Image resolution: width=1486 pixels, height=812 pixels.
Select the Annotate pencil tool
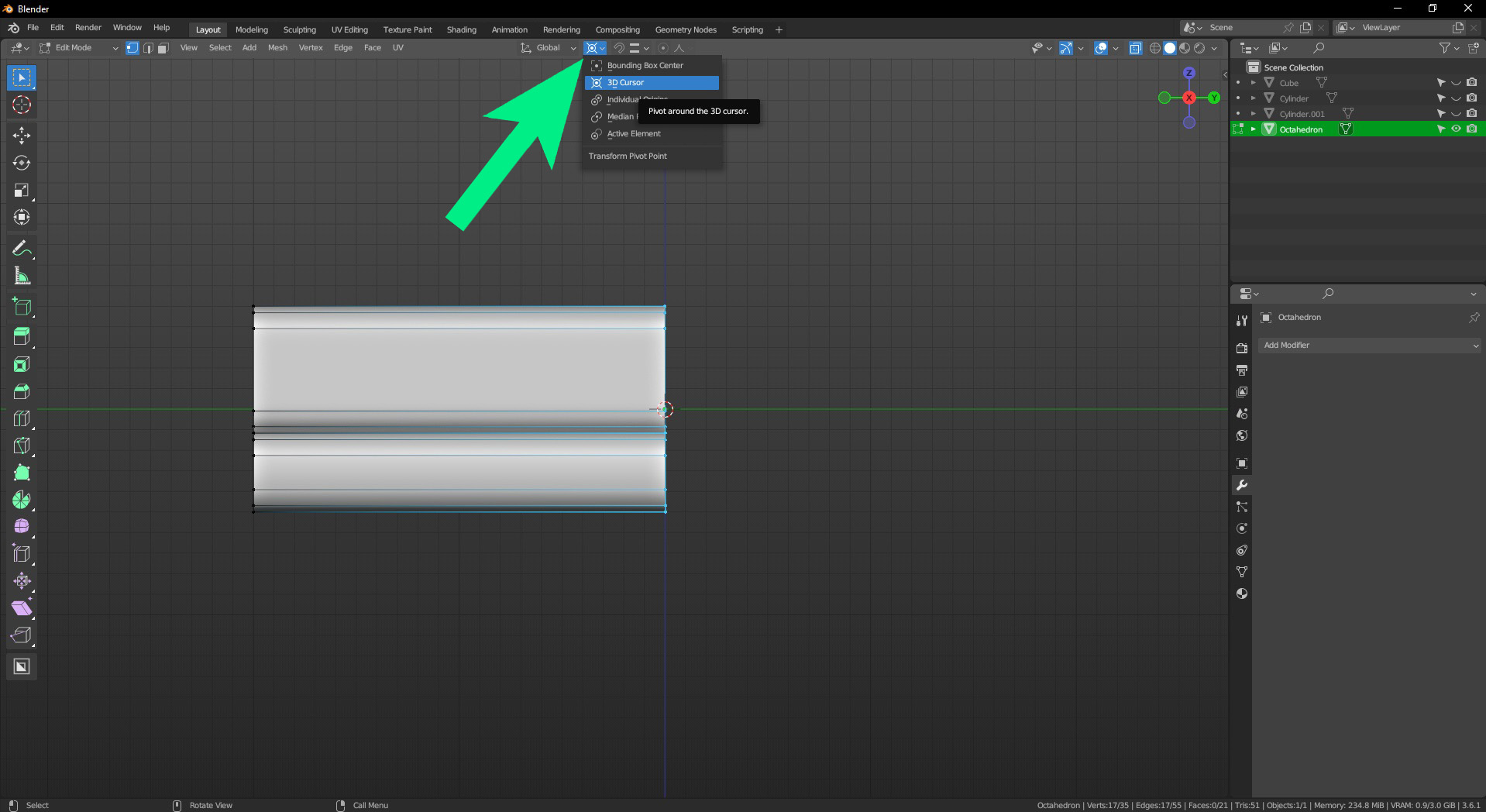click(x=22, y=249)
